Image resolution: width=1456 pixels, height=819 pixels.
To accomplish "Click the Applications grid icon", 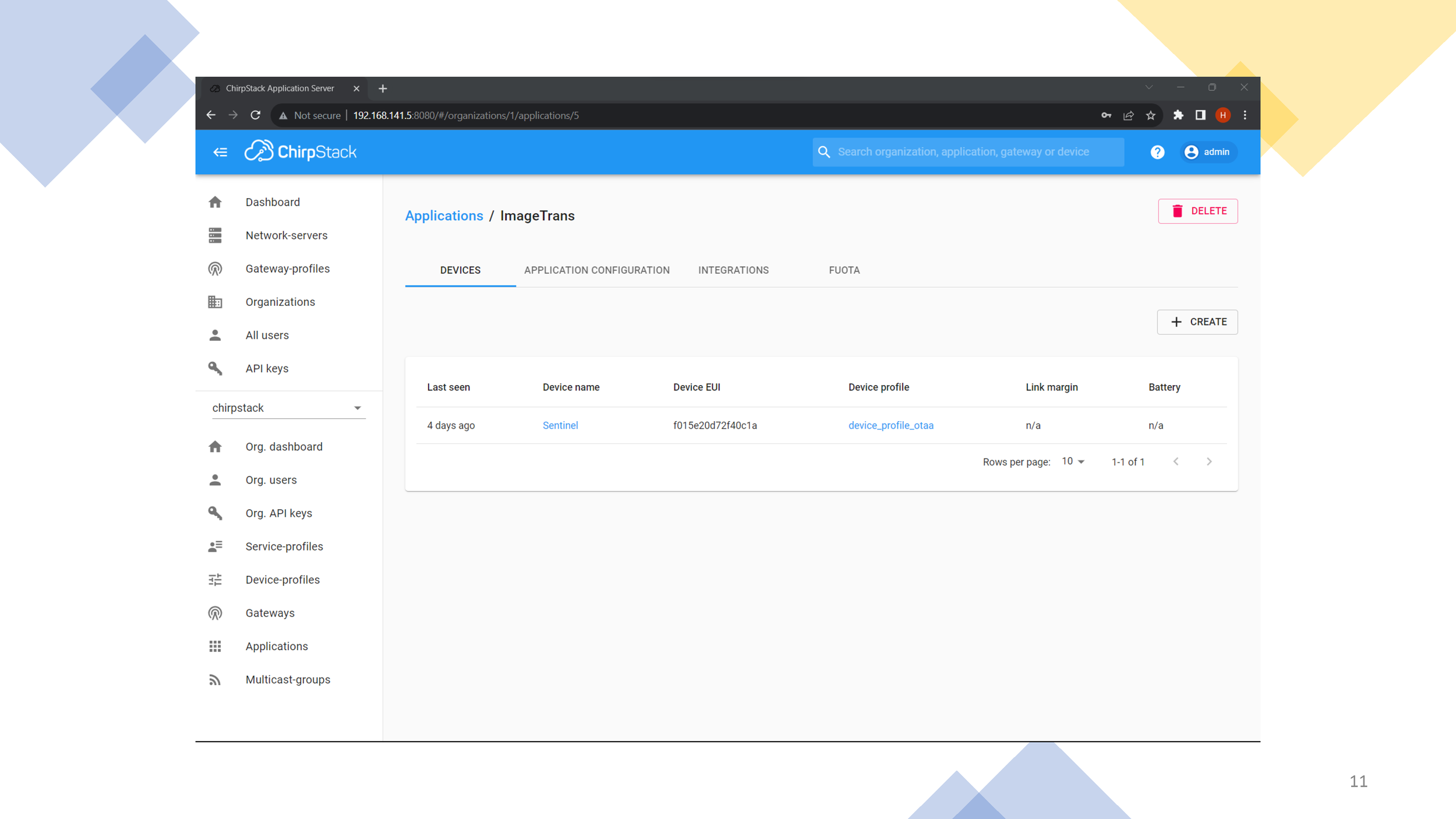I will click(x=215, y=646).
